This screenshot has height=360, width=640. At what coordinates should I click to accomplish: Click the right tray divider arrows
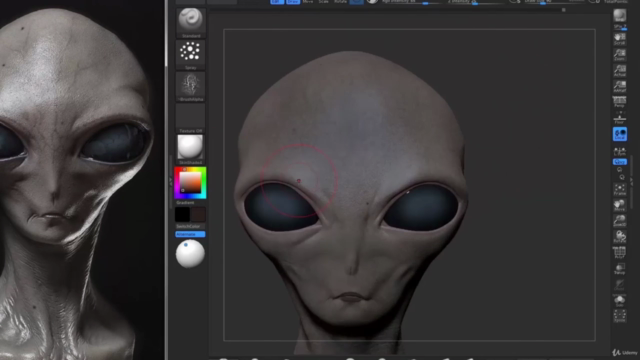click(x=631, y=181)
